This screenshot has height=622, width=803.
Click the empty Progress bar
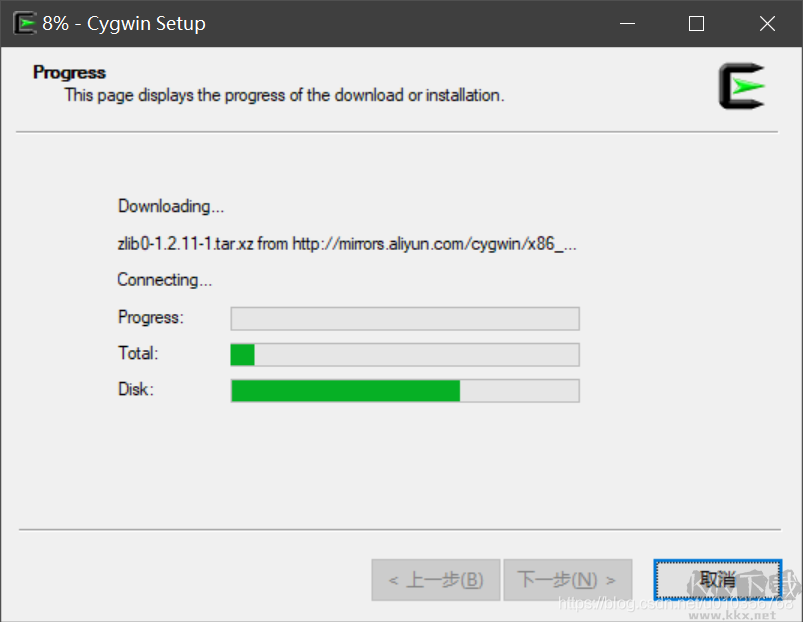tap(404, 318)
